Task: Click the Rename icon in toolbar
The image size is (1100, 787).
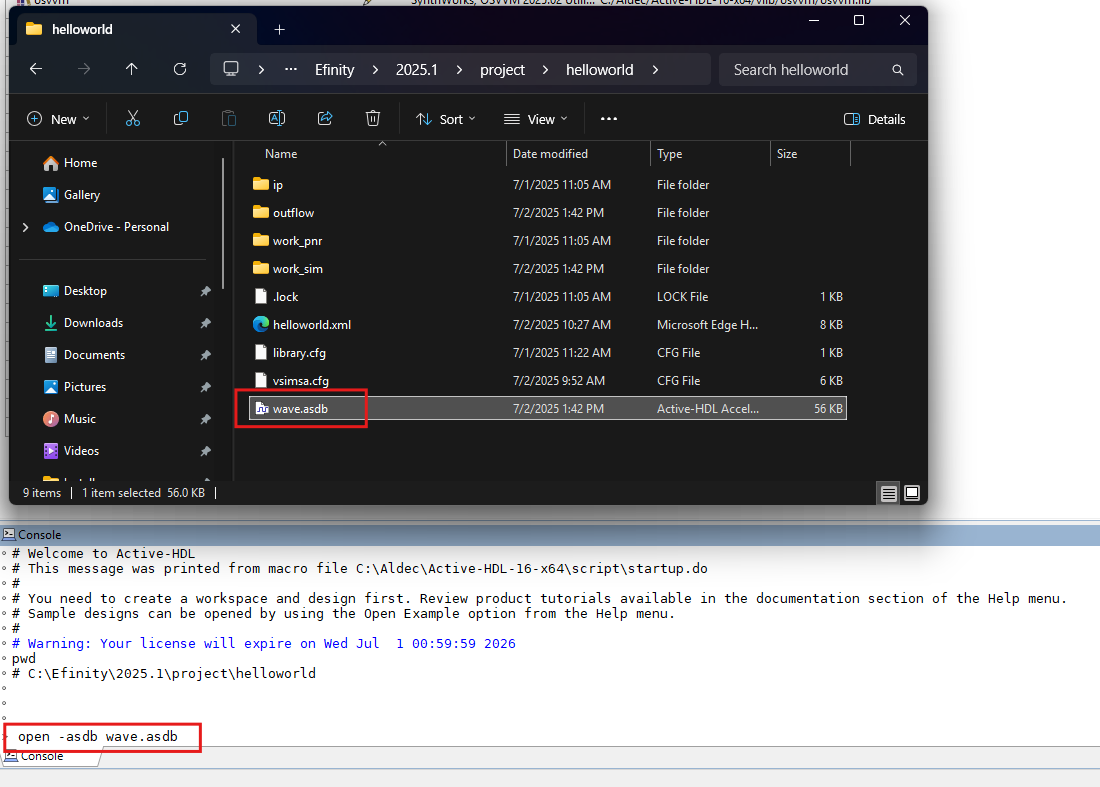Action: pos(277,119)
